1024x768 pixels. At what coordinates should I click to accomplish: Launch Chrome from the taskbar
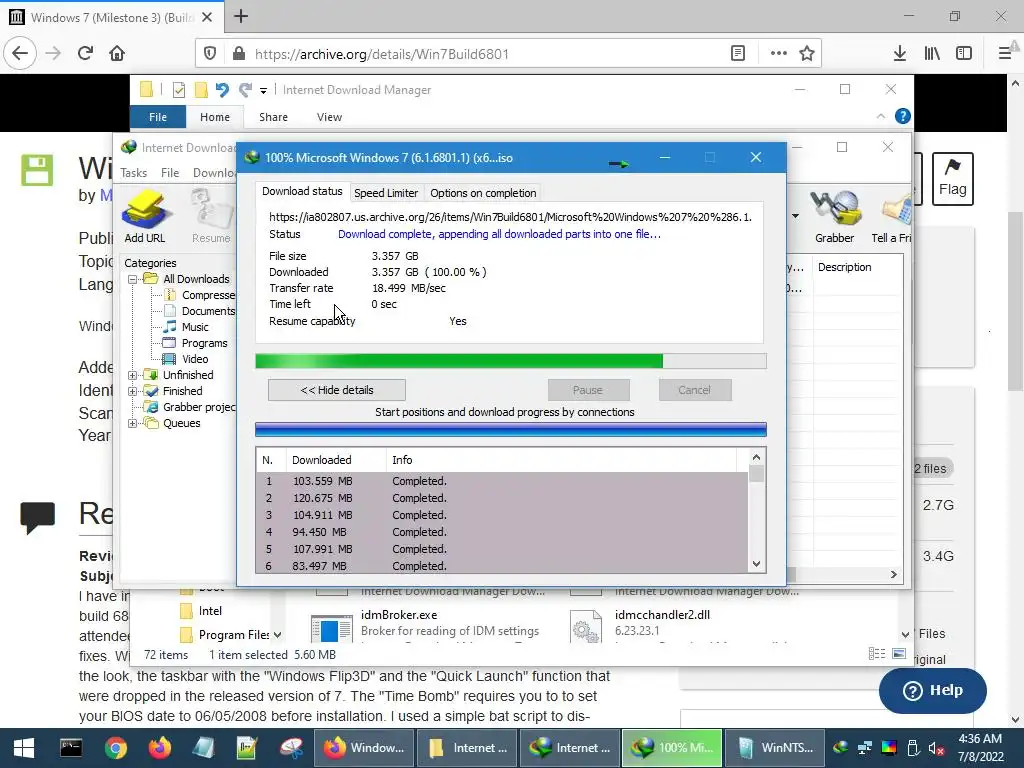(116, 748)
